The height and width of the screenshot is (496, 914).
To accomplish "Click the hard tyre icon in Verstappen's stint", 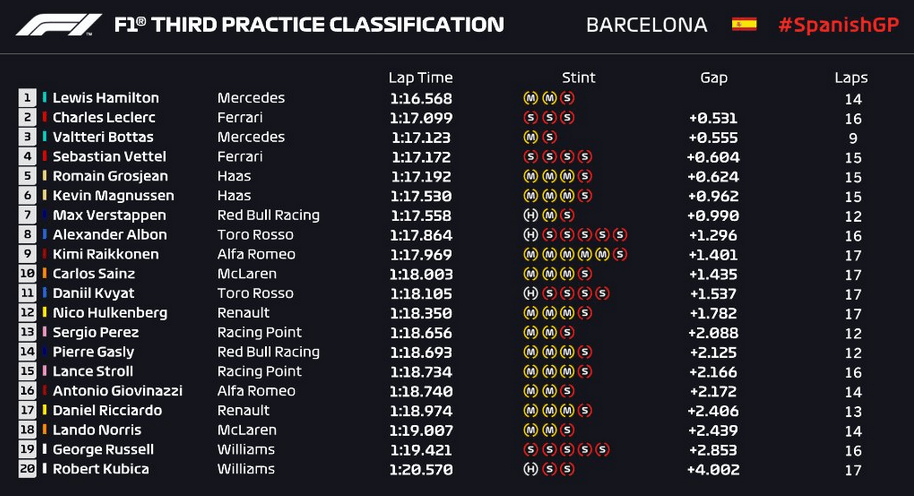I will 530,215.
